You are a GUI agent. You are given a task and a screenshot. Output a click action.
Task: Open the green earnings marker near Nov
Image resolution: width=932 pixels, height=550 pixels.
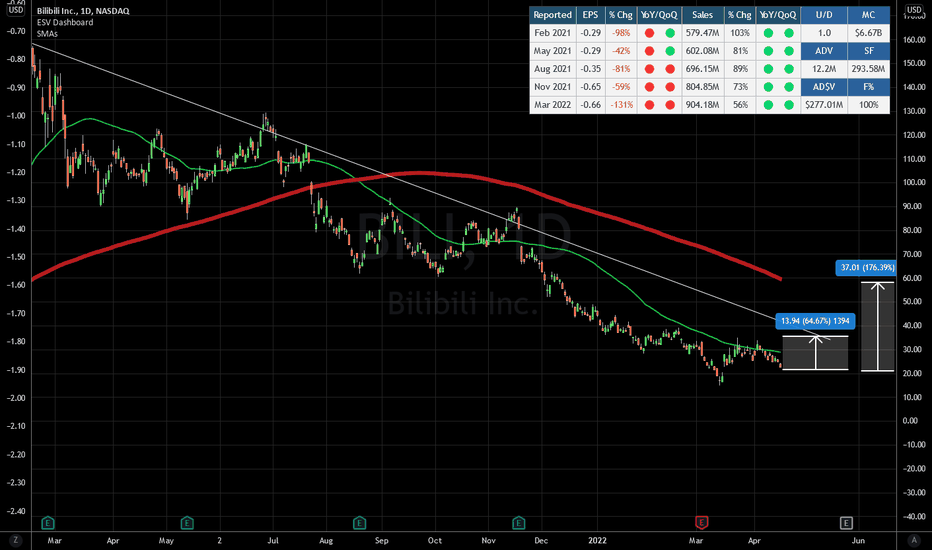[518, 523]
